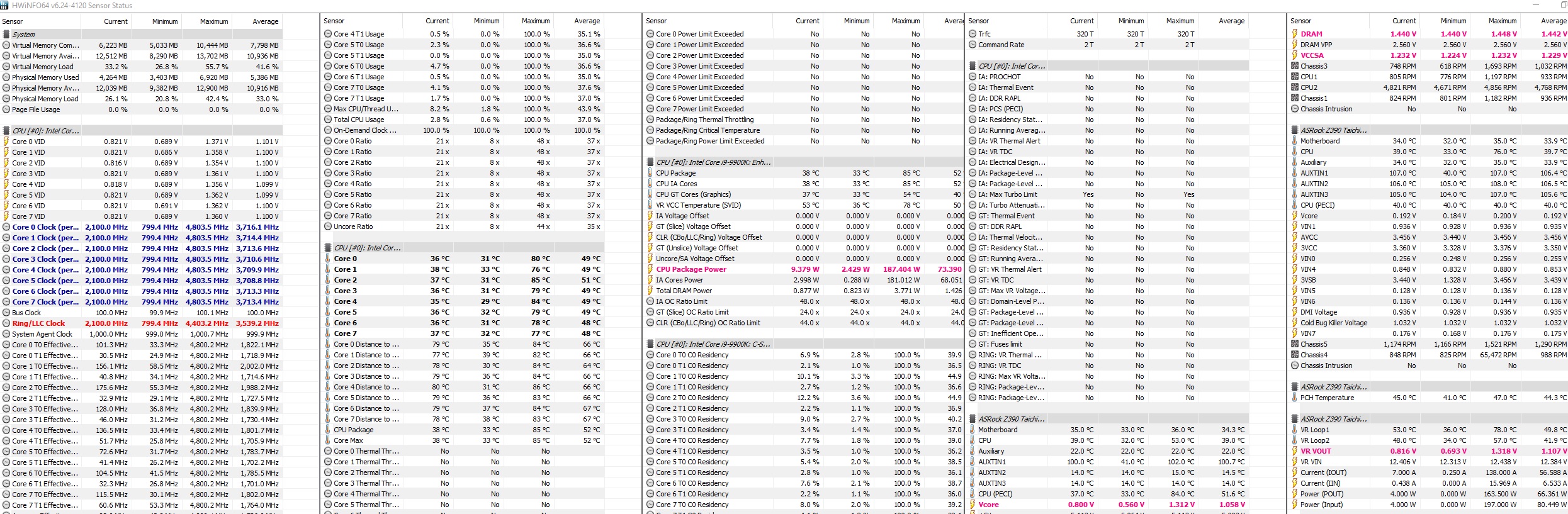Click the icon beside Cold Bug Killer Voltage
1568x514 pixels.
click(1295, 323)
